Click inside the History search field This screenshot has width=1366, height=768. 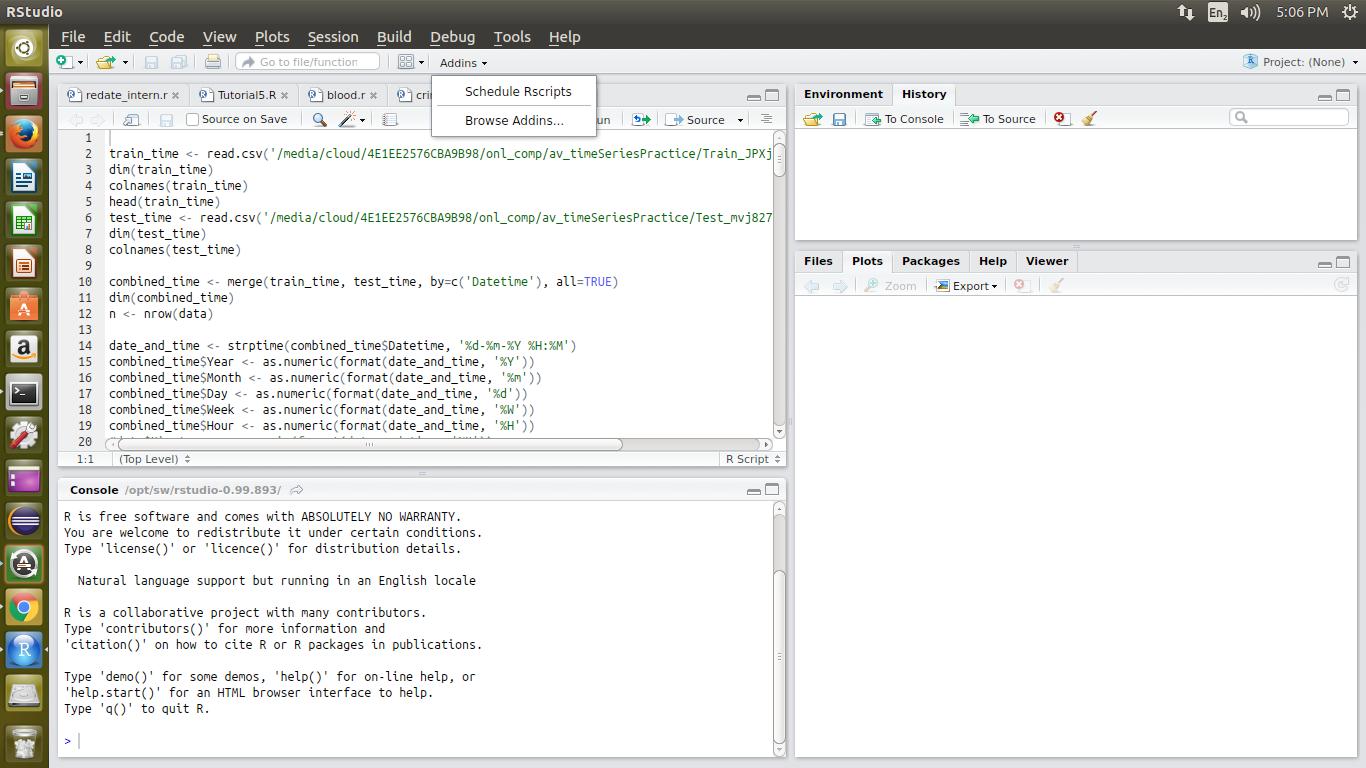click(1289, 117)
